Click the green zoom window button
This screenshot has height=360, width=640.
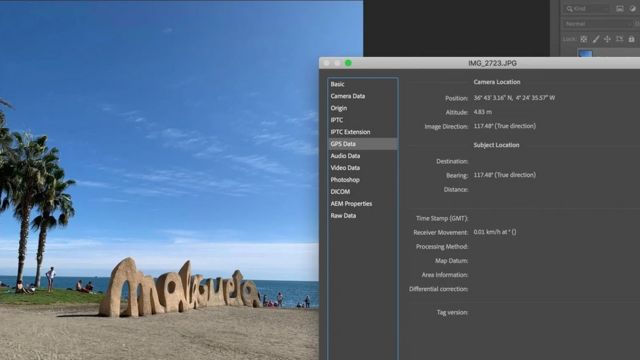click(348, 63)
